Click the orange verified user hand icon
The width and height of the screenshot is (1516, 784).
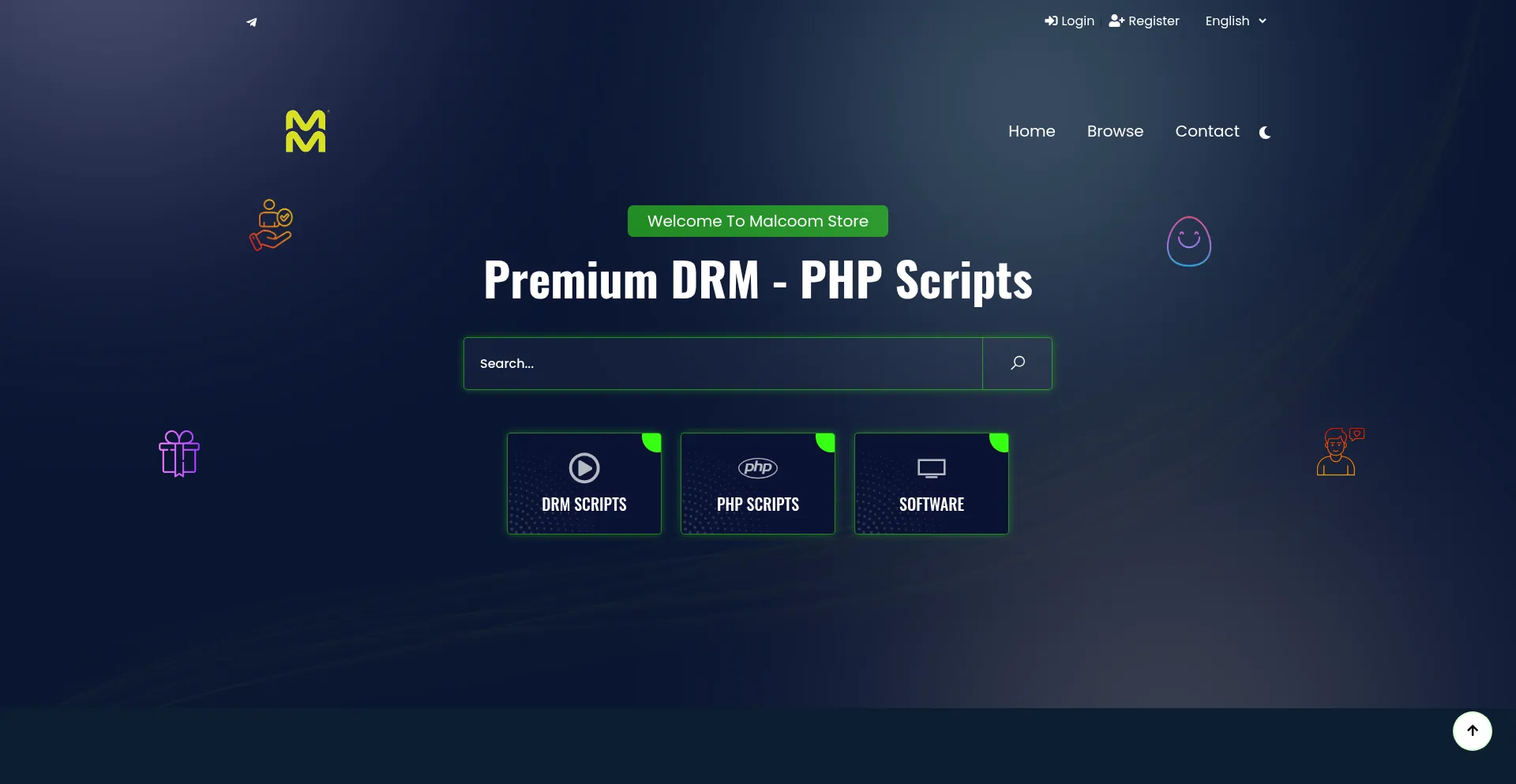pyautogui.click(x=272, y=225)
